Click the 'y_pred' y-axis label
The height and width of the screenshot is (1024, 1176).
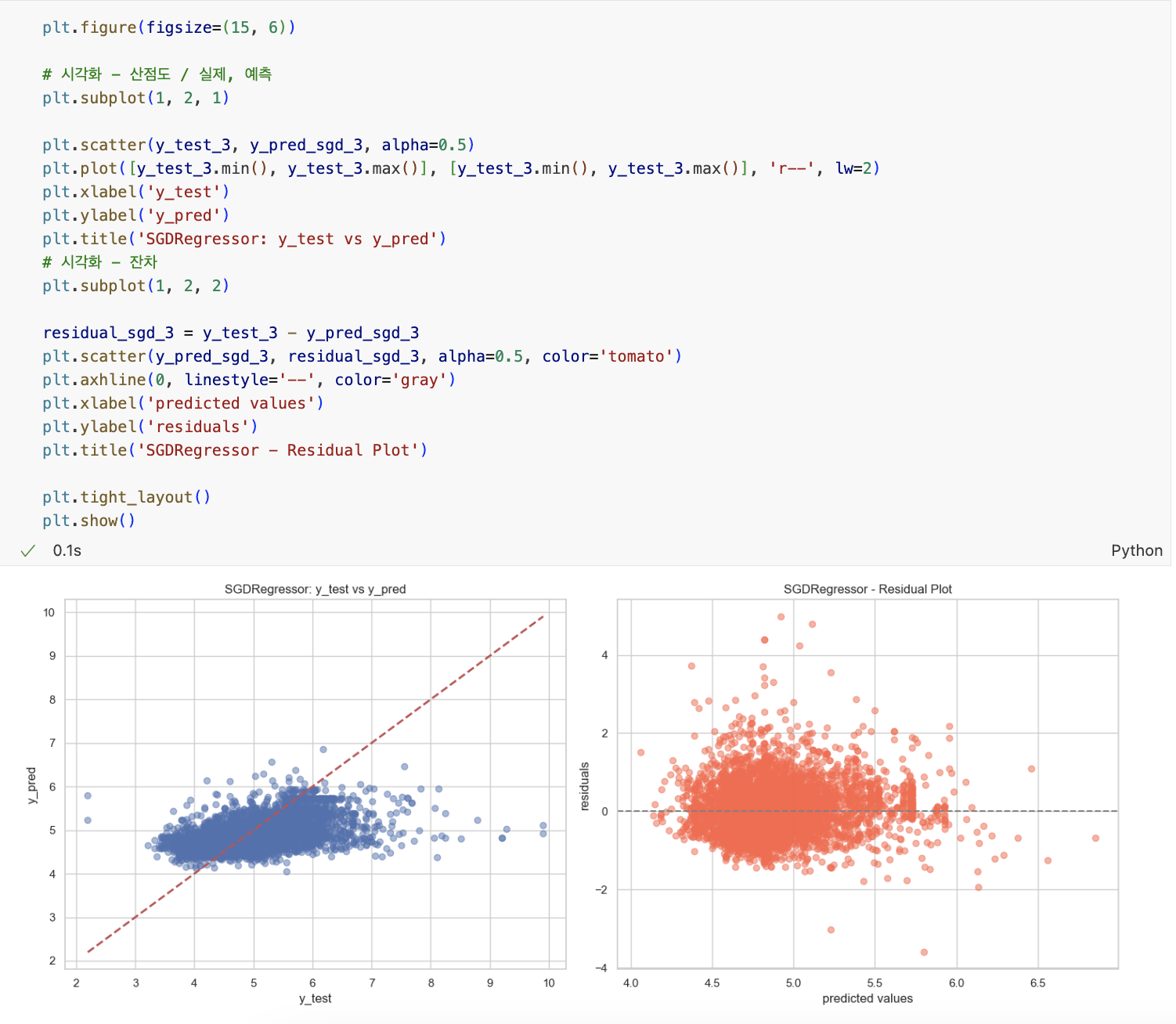31,785
